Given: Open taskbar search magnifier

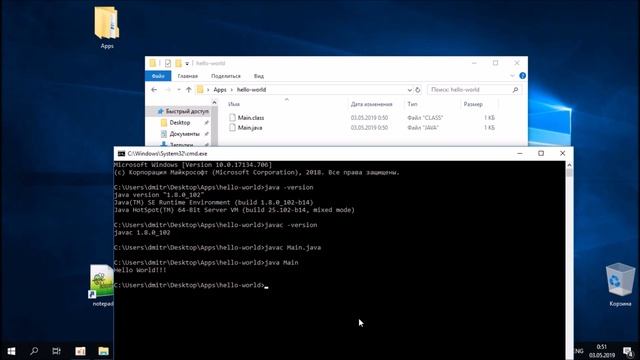Looking at the screenshot, I should point(34,351).
